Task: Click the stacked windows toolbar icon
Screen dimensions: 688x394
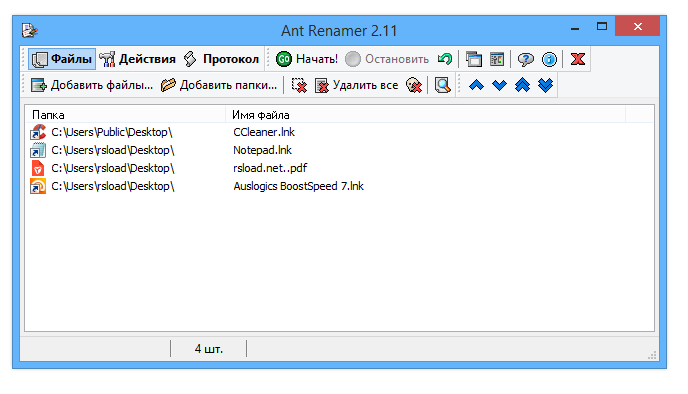Action: point(473,59)
